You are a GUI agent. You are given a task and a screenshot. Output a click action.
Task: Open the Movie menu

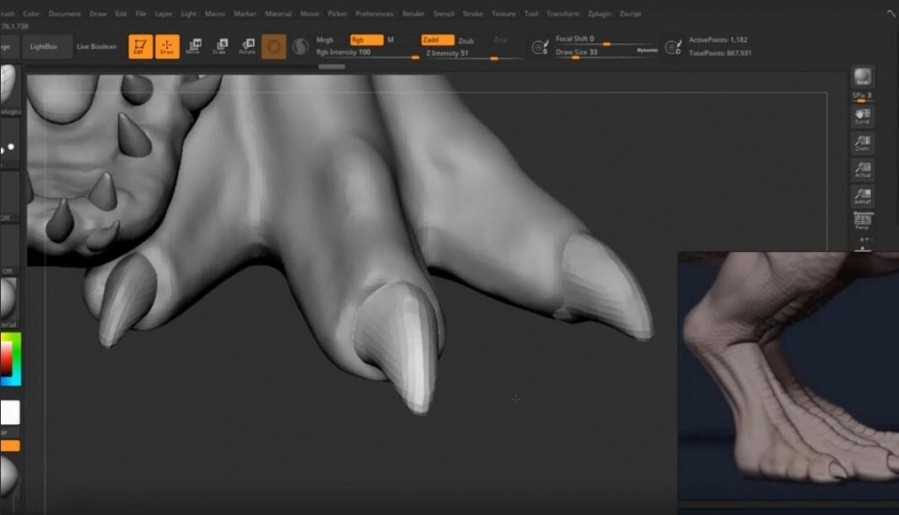(x=310, y=13)
